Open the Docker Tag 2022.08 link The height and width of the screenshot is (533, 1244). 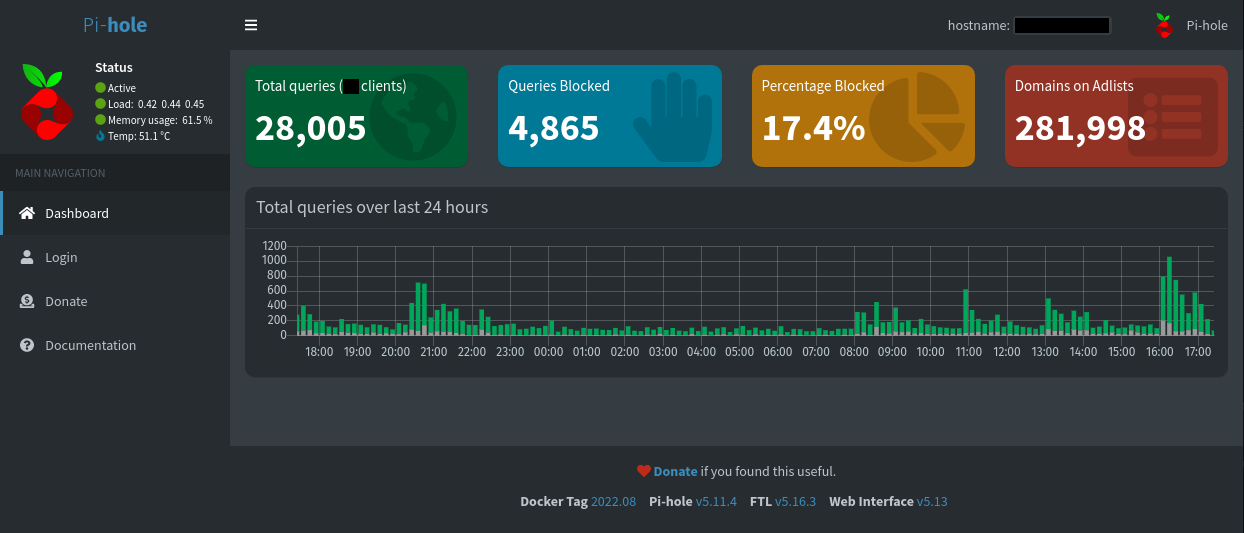click(x=613, y=501)
